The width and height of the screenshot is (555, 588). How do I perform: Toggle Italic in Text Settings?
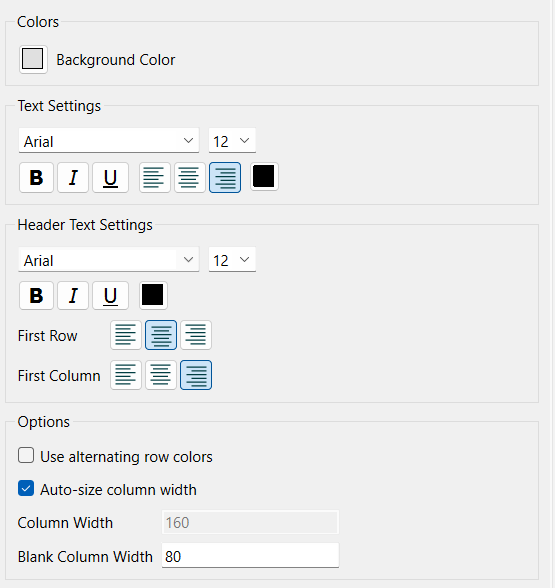[73, 177]
